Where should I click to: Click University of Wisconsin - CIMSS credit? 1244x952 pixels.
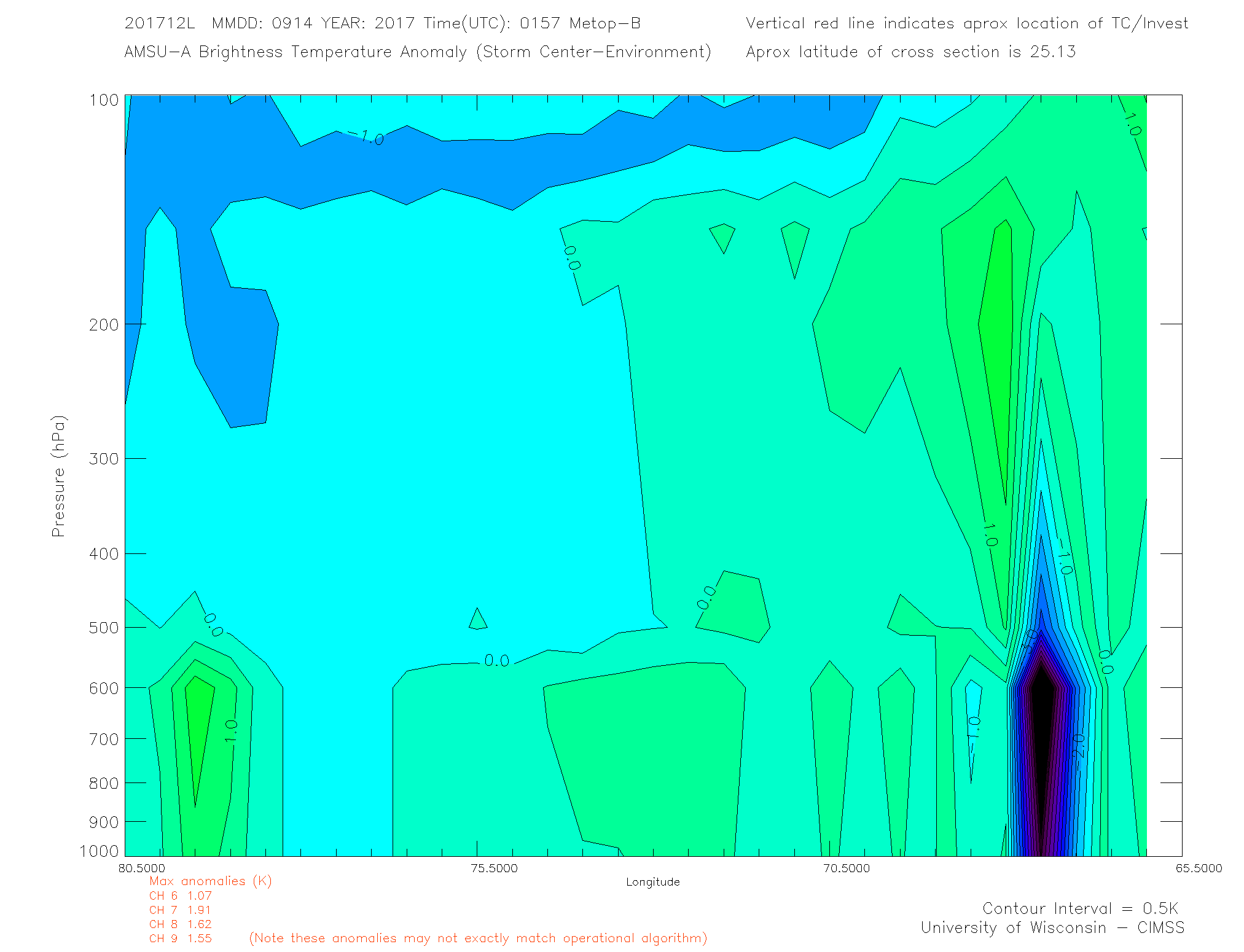(1052, 928)
